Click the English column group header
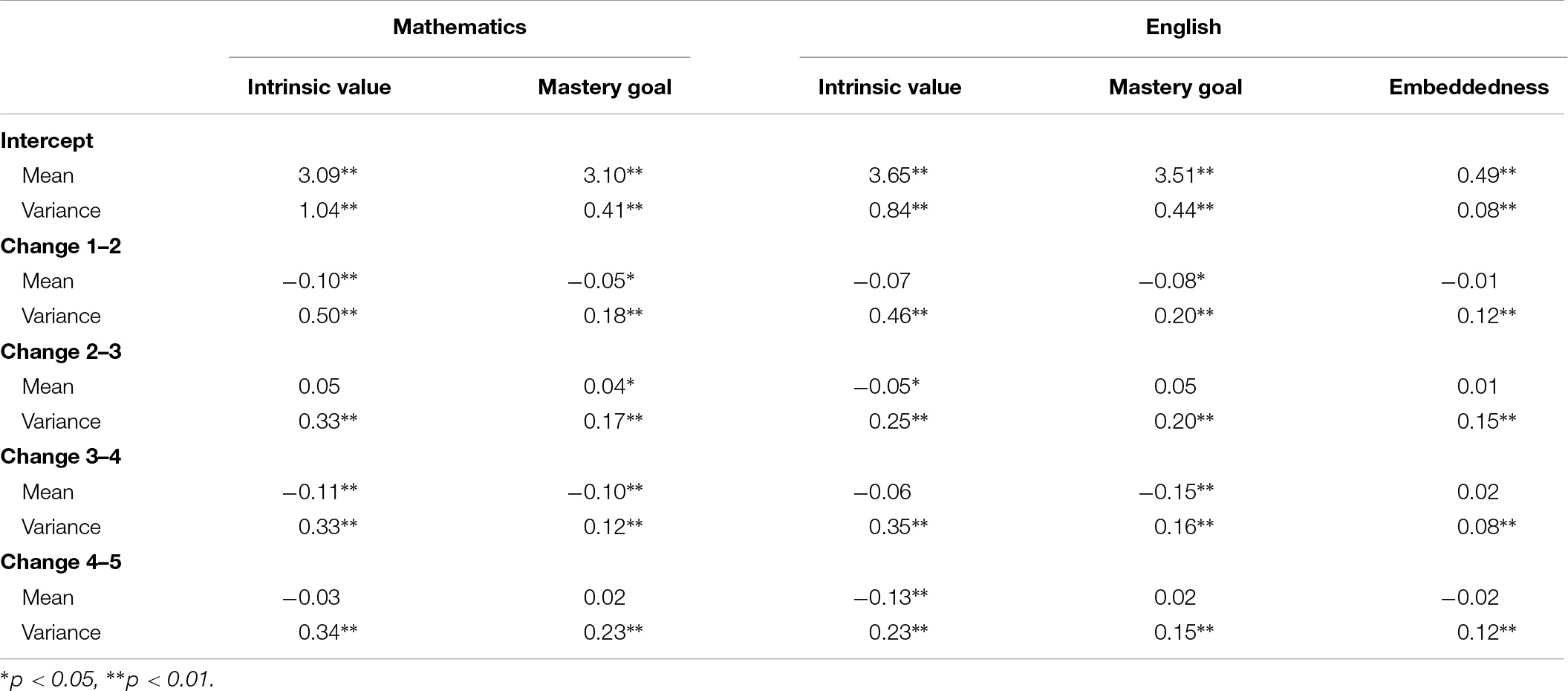This screenshot has width=1568, height=691. pos(1183,27)
